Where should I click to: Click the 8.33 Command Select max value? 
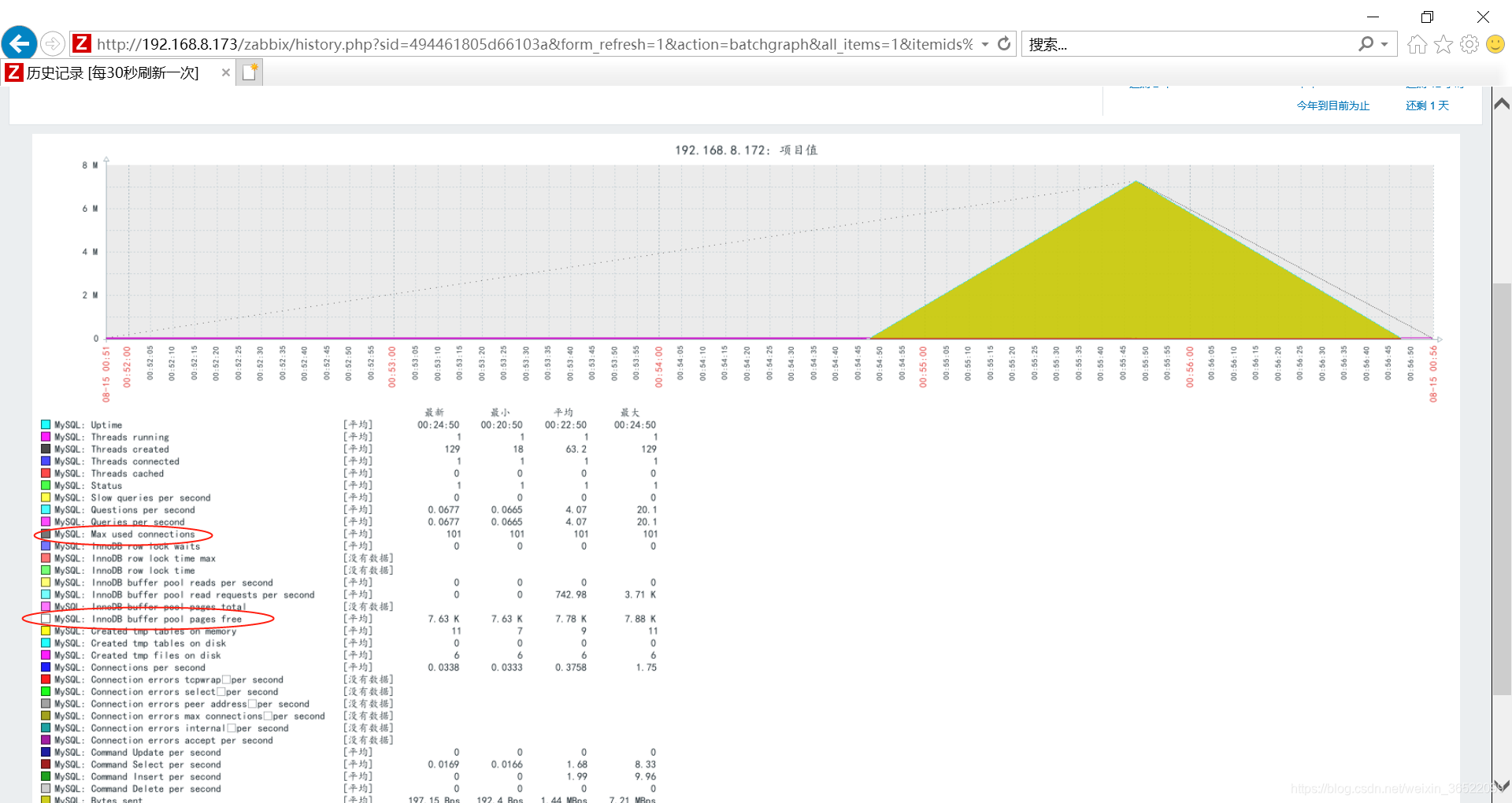coord(645,764)
